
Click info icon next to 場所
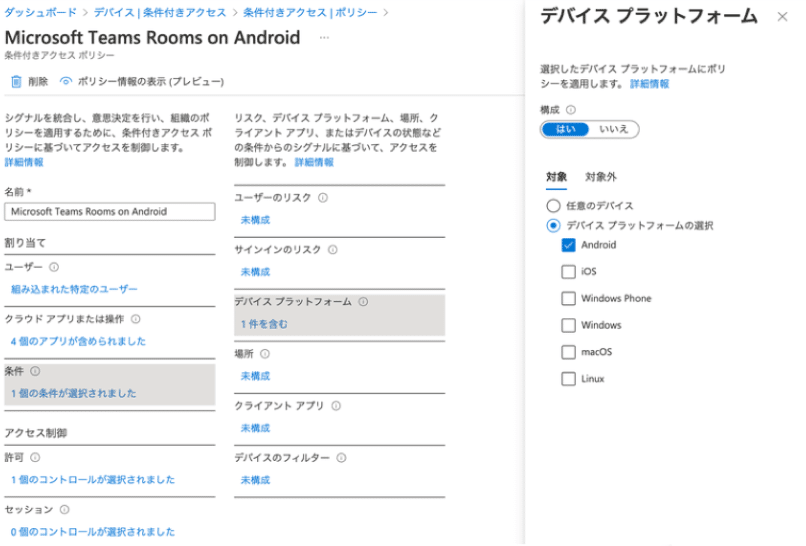click(265, 353)
